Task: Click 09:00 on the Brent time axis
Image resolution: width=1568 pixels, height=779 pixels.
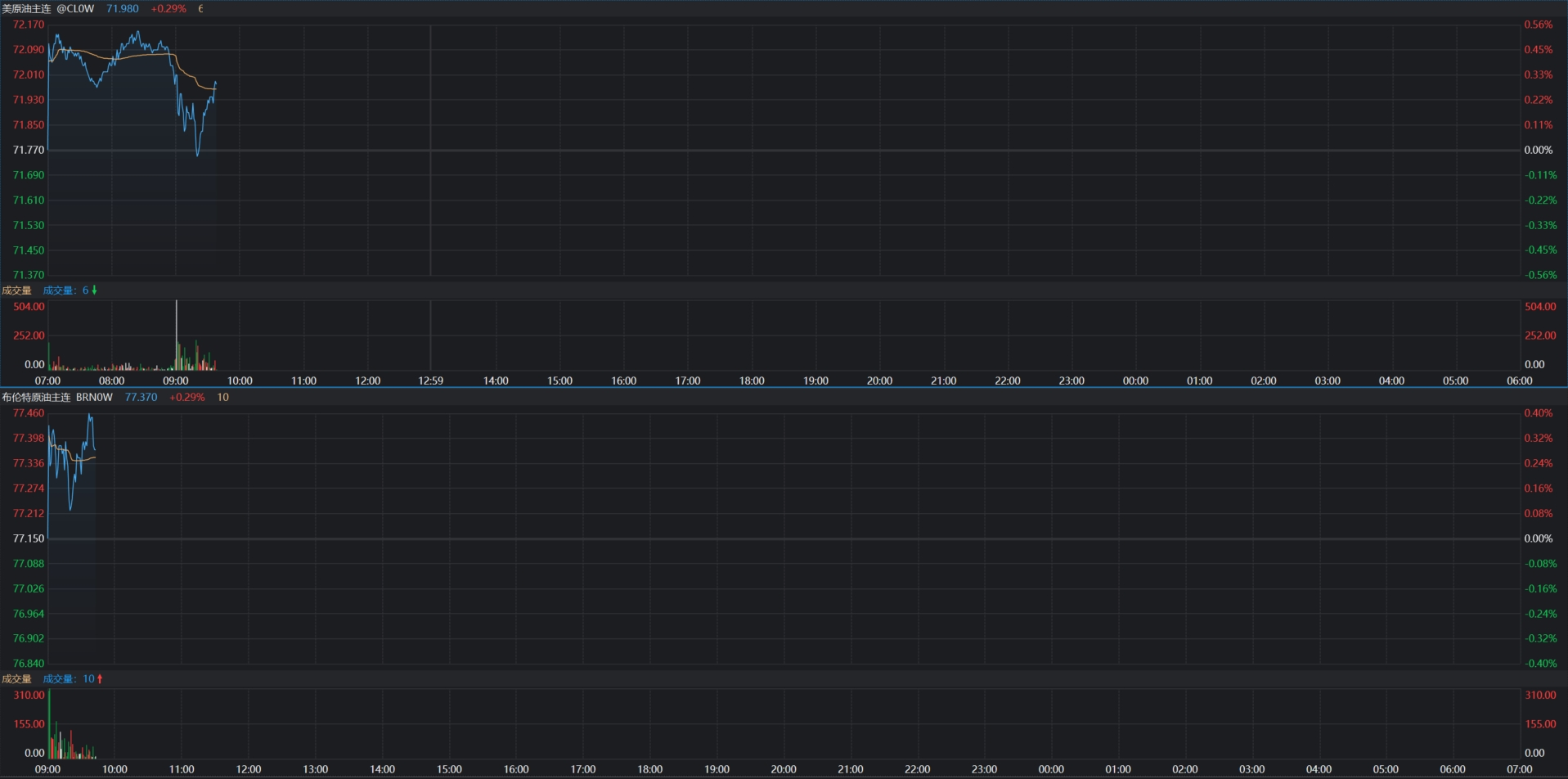Action: point(47,769)
